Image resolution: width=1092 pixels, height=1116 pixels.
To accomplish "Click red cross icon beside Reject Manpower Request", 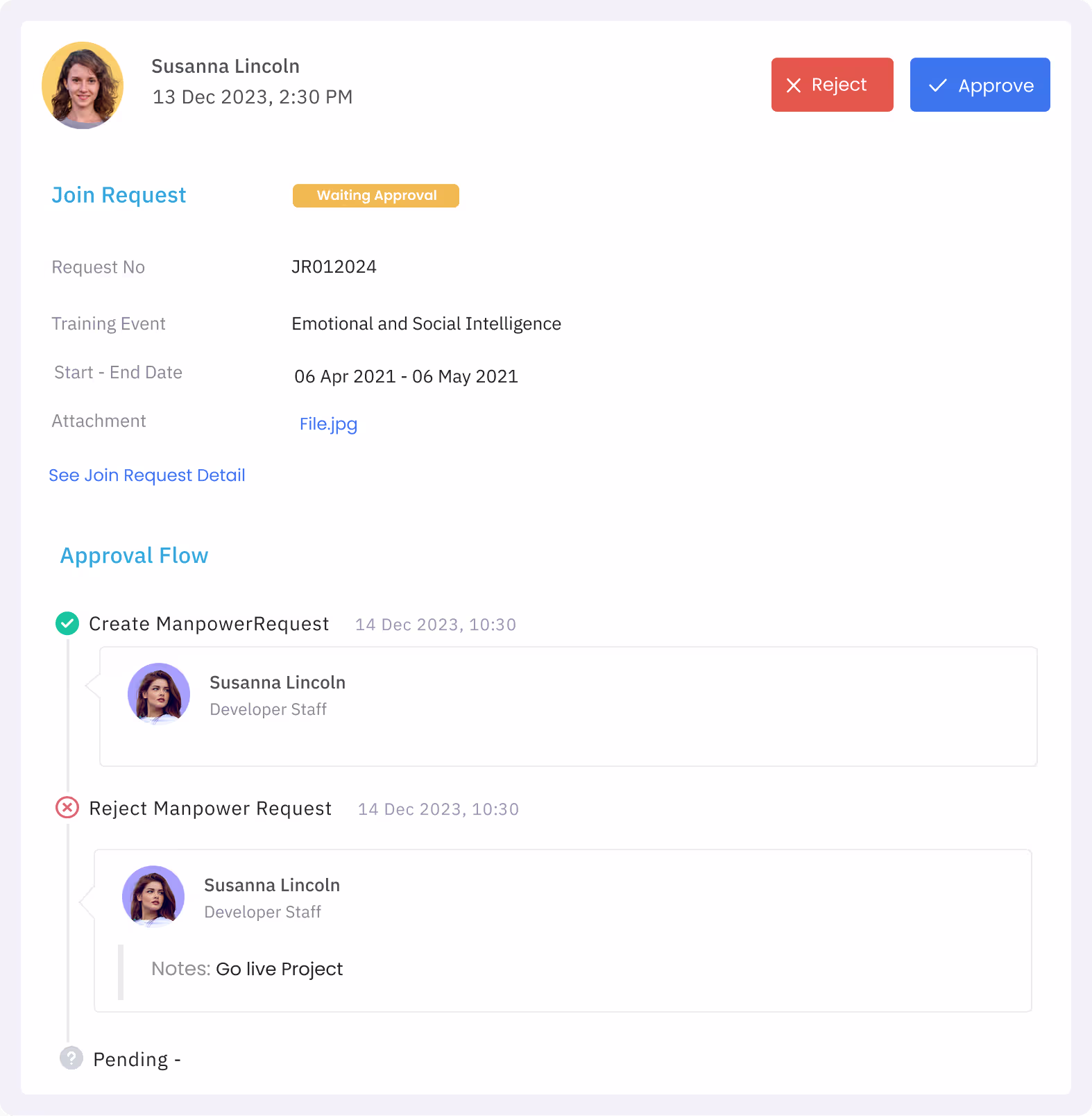I will coord(67,807).
